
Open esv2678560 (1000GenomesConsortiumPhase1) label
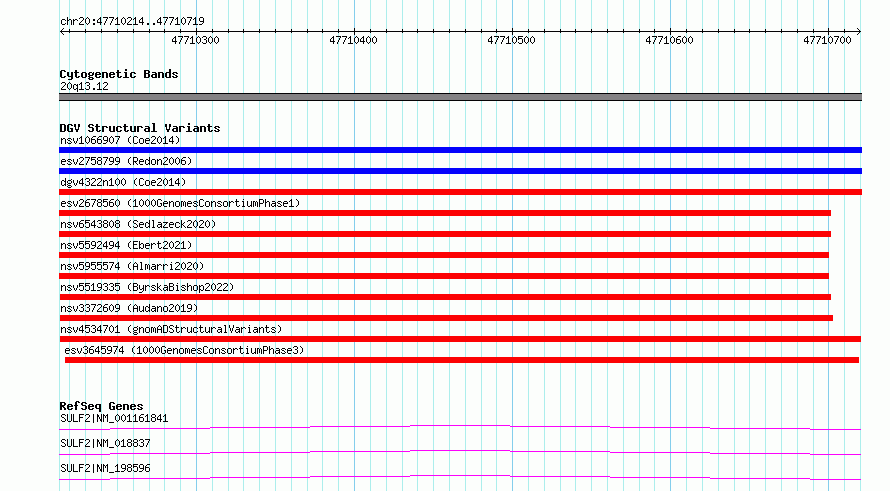click(x=180, y=203)
